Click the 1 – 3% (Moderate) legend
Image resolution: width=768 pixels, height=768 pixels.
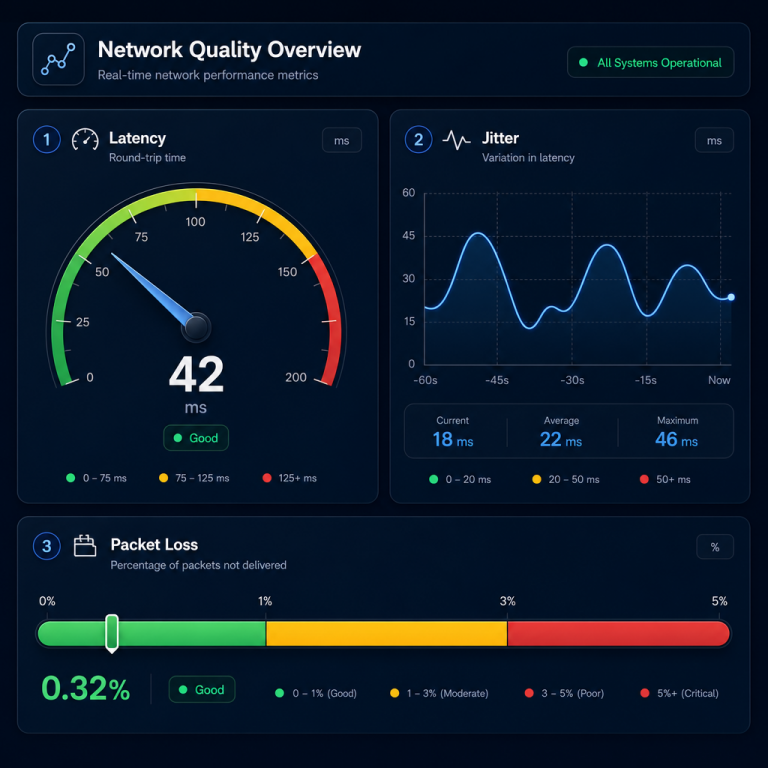[439, 694]
